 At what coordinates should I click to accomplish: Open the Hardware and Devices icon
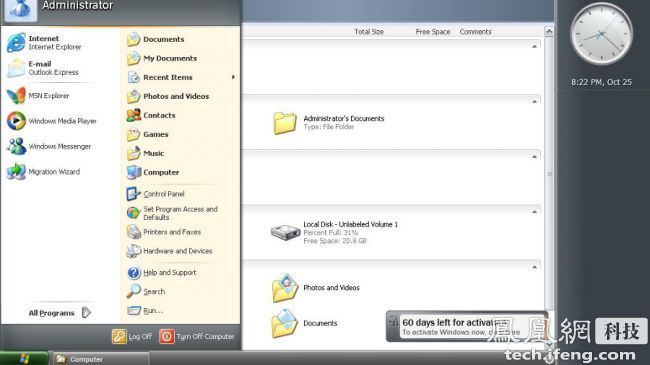click(x=133, y=251)
